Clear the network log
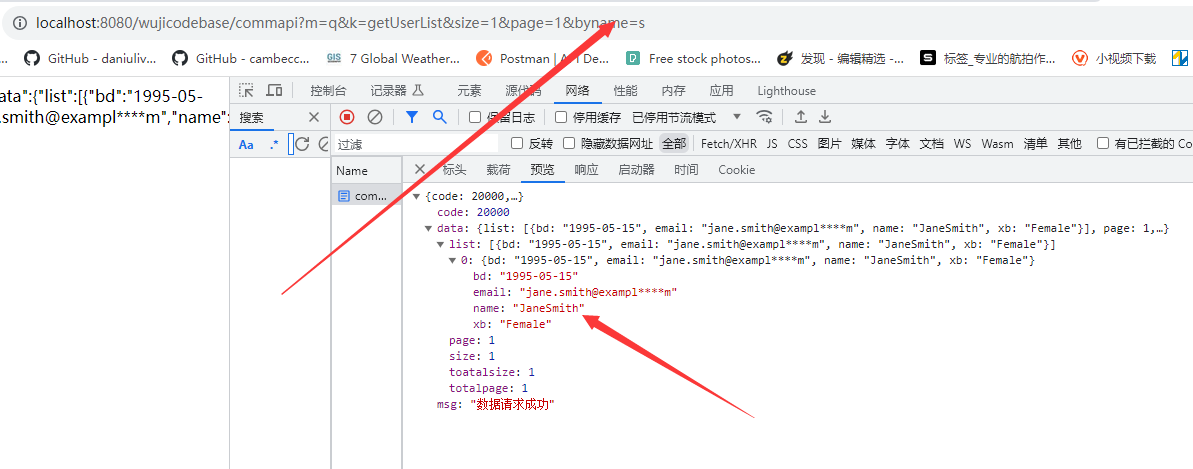 [x=375, y=117]
